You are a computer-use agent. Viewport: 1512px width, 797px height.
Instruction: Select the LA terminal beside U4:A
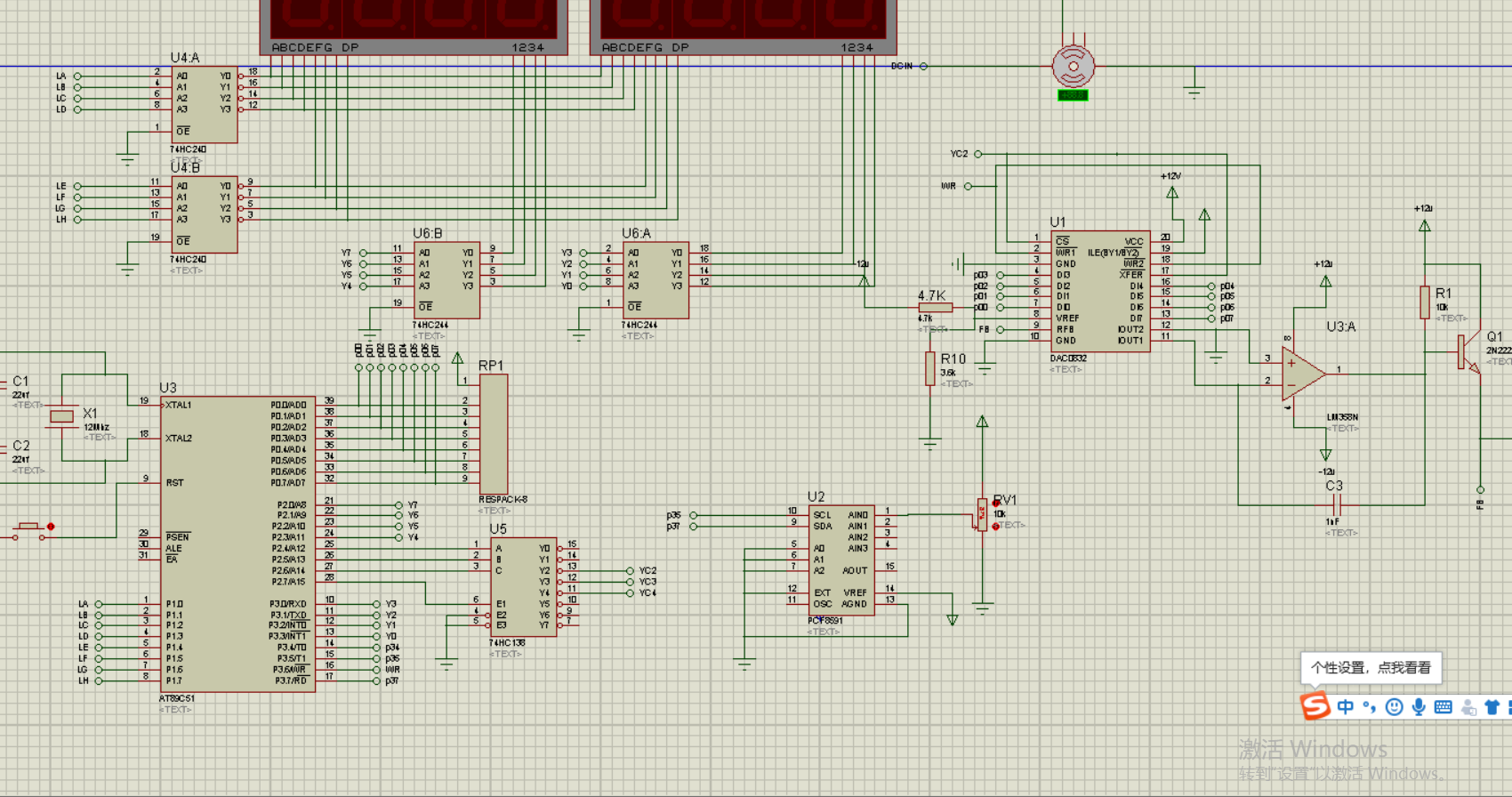point(77,76)
